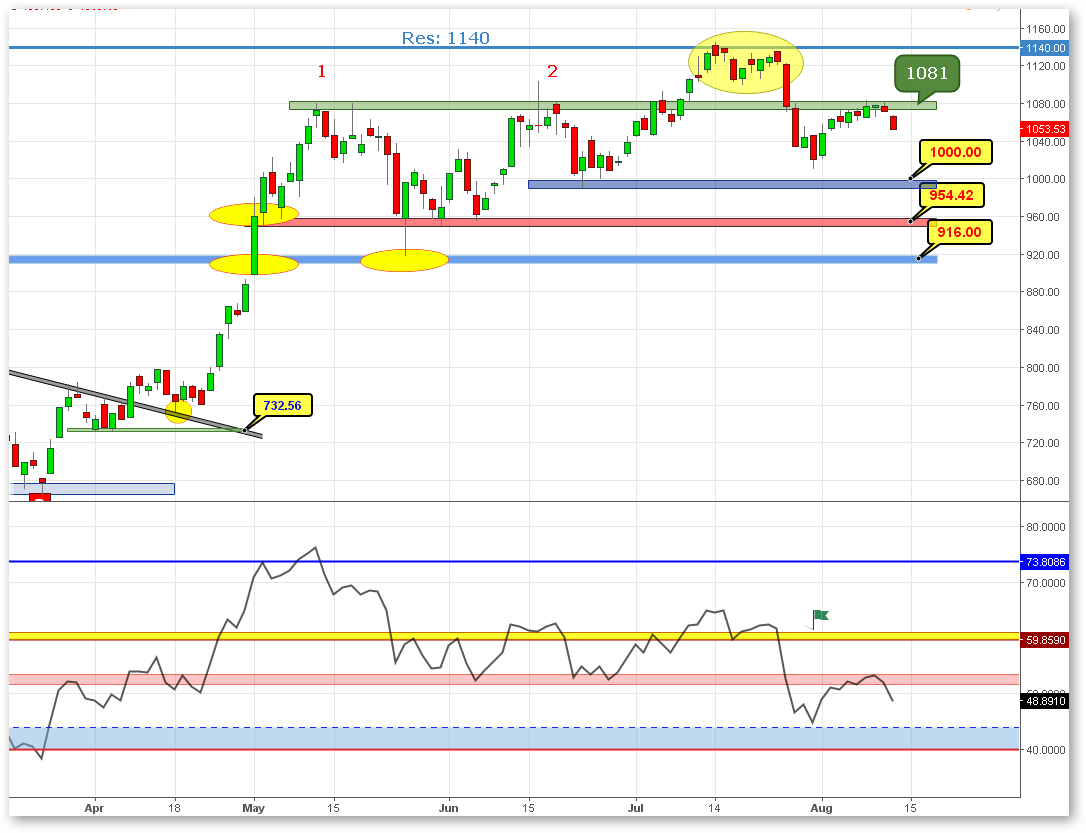
Task: Click the 760.00 price axis label
Action: [x=1043, y=406]
